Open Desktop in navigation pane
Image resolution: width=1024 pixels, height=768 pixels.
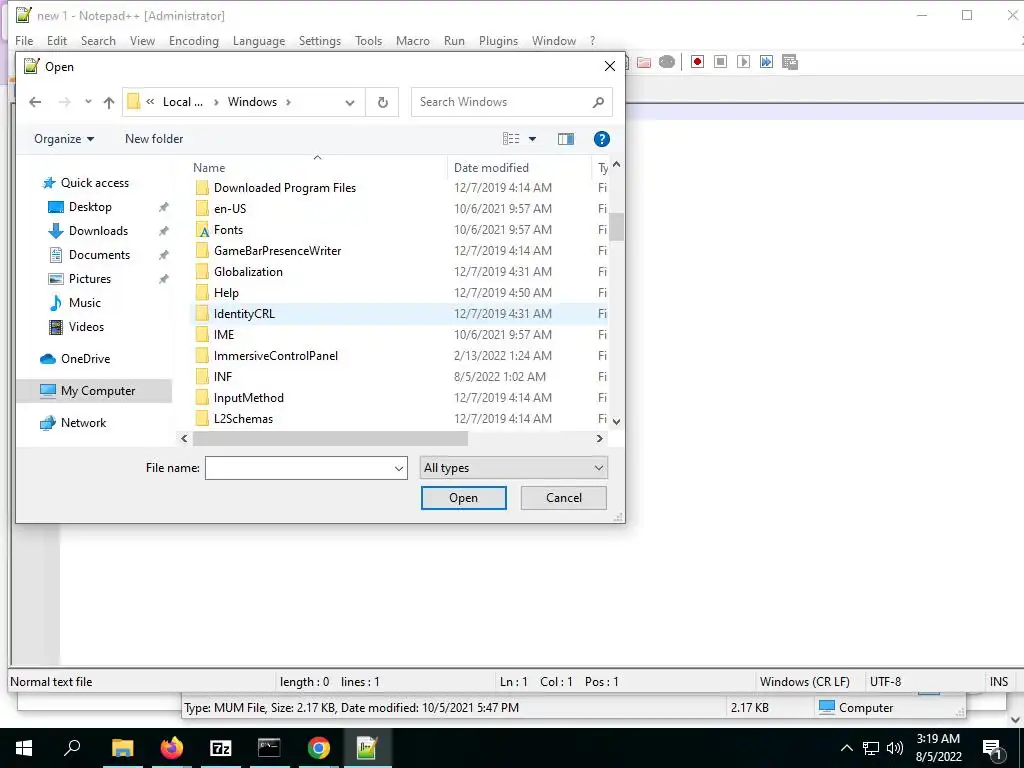point(90,207)
